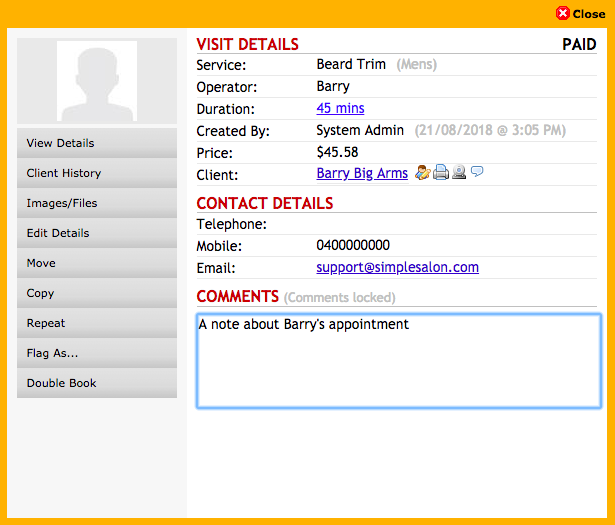Click the (Mens) category text

(417, 64)
